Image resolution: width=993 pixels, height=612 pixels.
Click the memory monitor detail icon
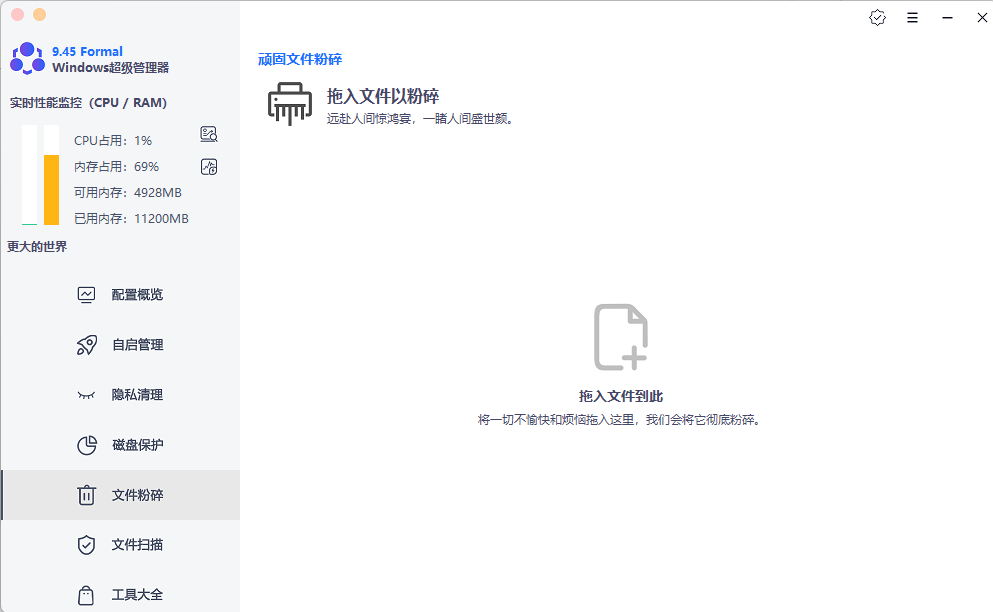click(208, 166)
